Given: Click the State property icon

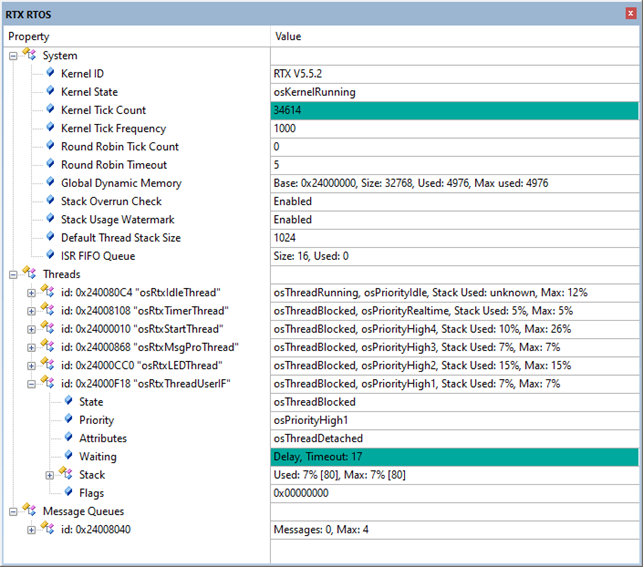Looking at the screenshot, I should (x=68, y=401).
